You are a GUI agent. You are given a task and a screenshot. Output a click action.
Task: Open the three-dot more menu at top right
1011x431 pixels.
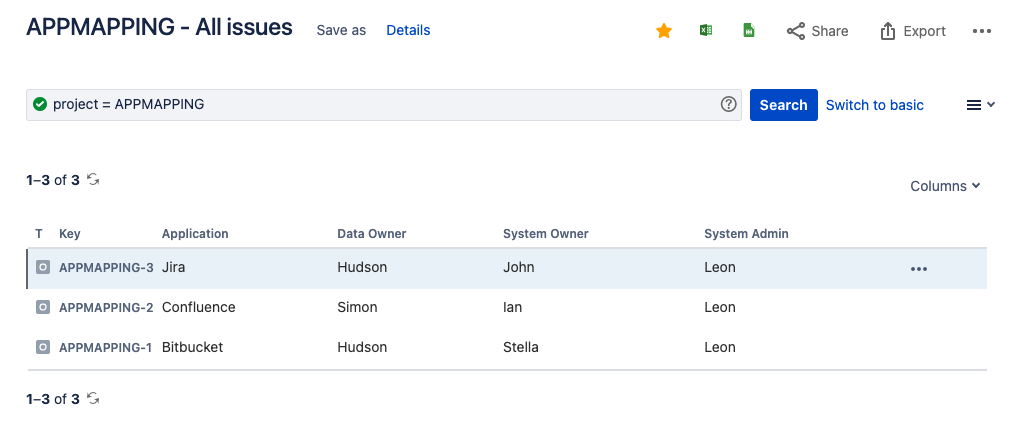coord(981,31)
